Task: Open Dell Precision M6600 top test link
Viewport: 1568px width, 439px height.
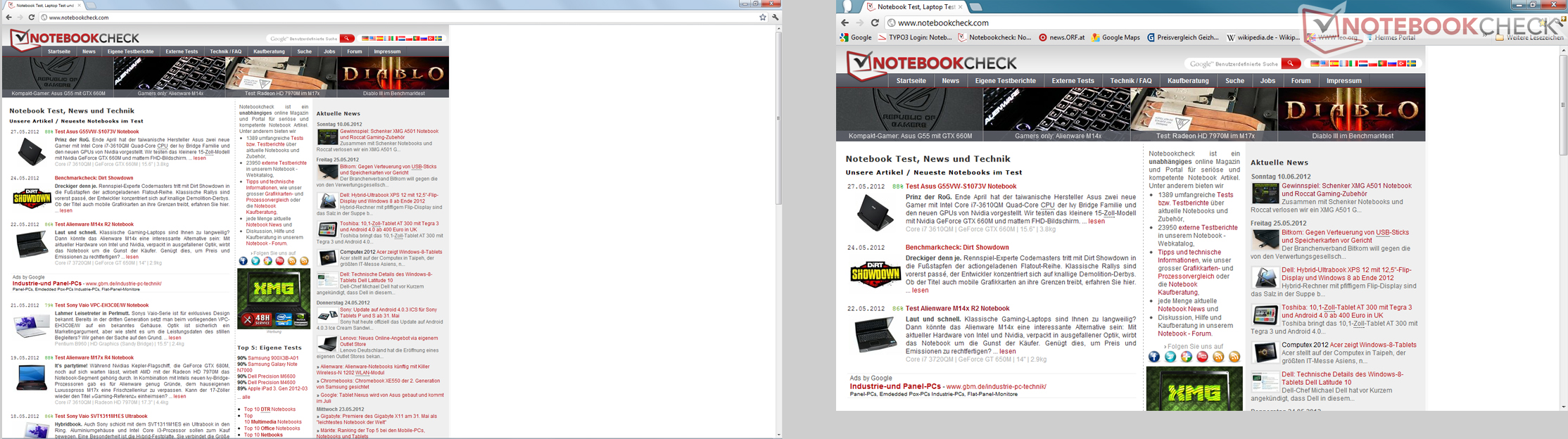Action: 271,376
